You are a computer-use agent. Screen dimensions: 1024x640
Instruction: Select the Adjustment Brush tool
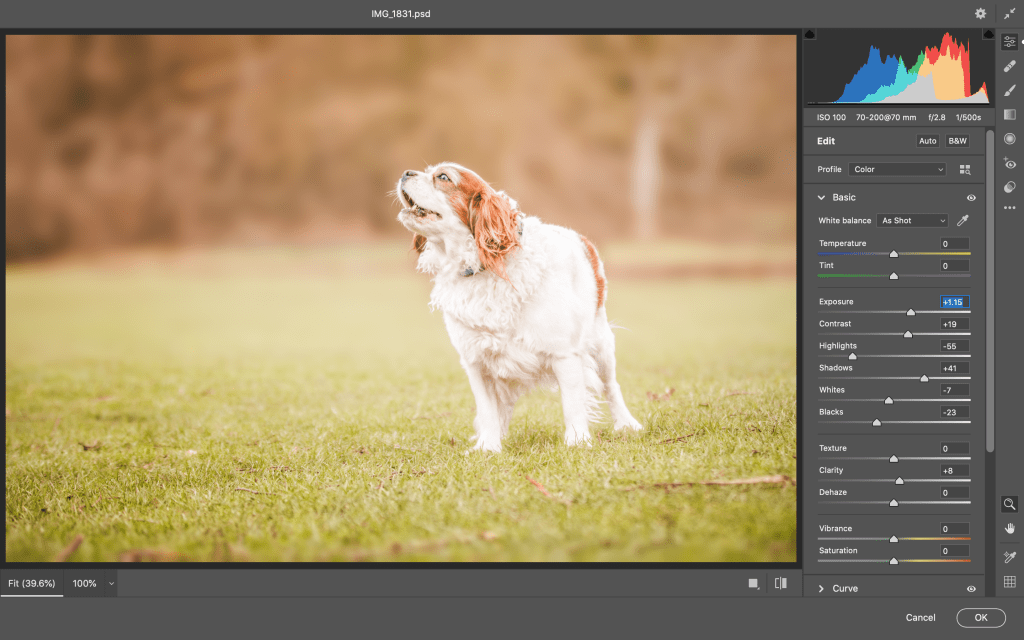tap(1010, 90)
